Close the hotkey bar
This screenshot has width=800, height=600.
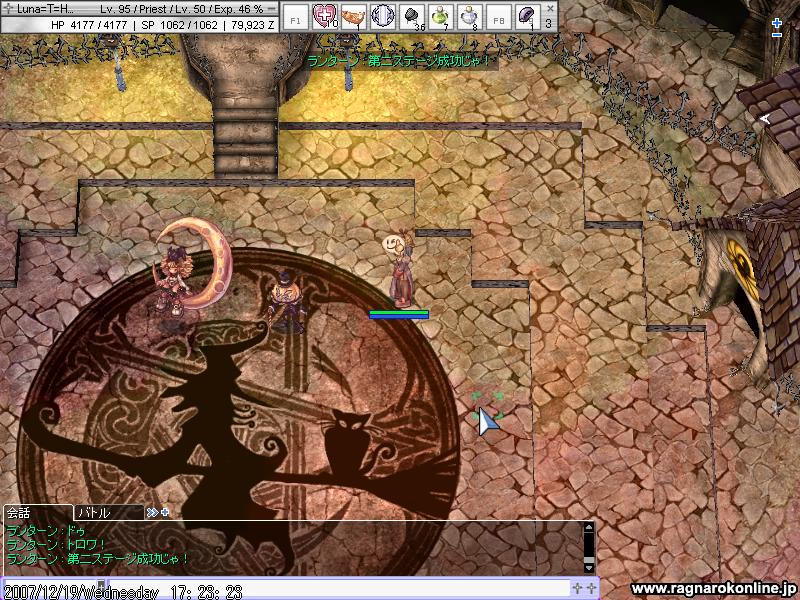click(549, 8)
